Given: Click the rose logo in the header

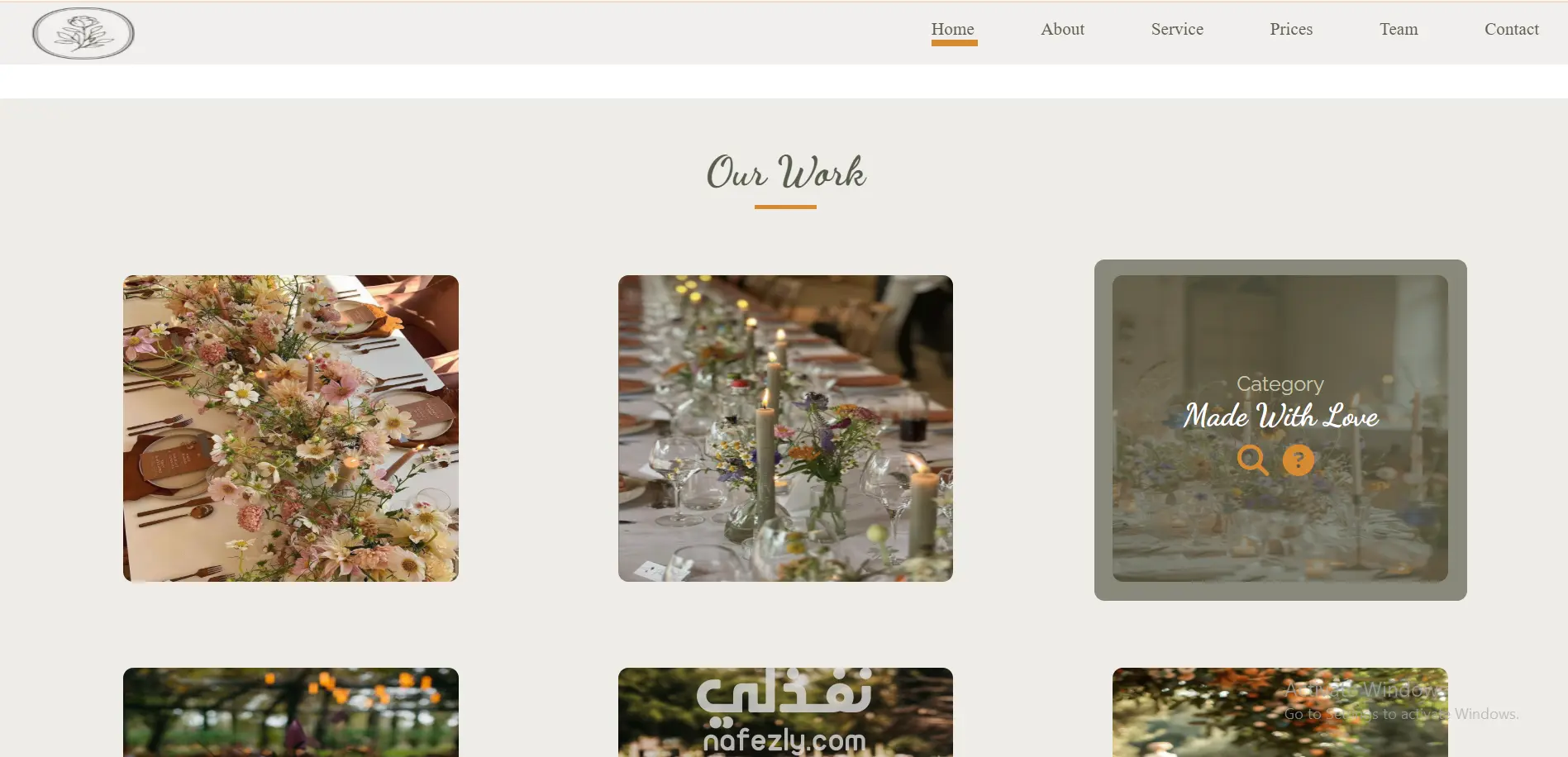Looking at the screenshot, I should (x=83, y=33).
